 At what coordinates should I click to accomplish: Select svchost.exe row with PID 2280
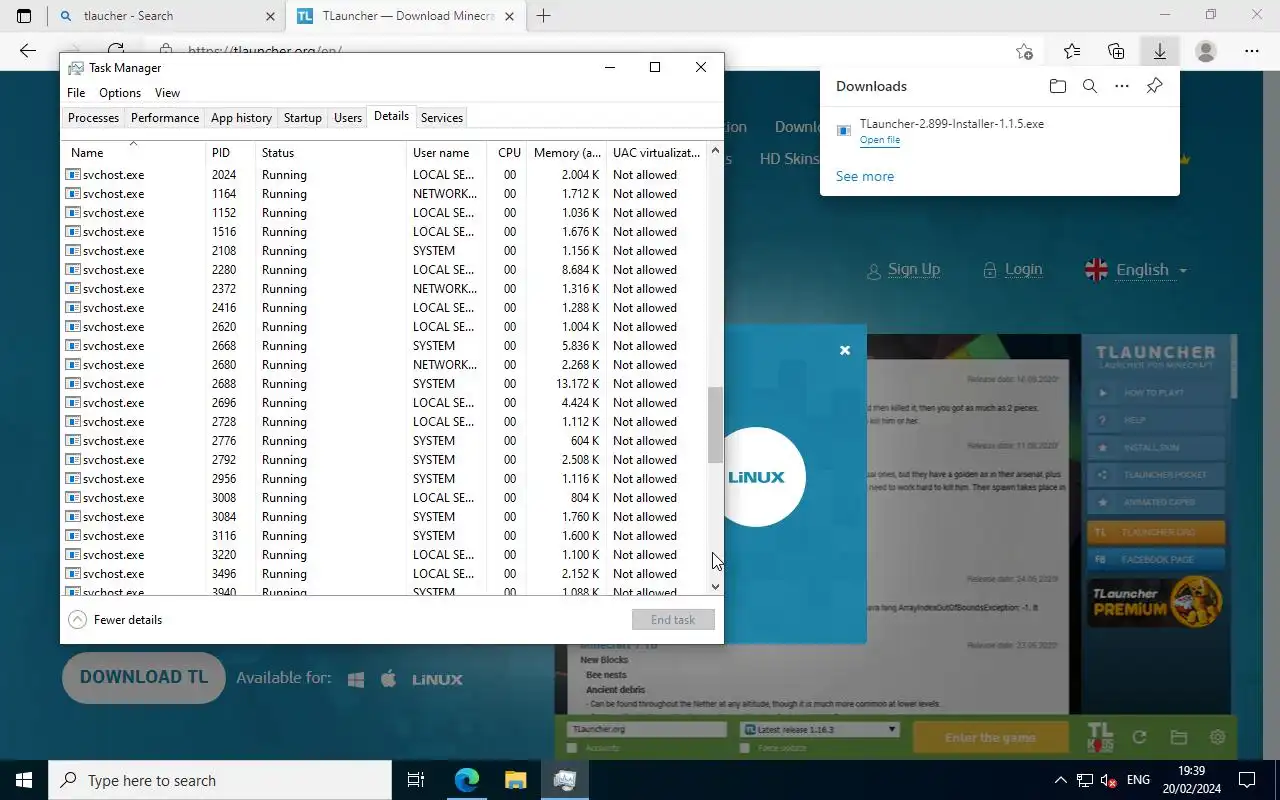(x=385, y=270)
